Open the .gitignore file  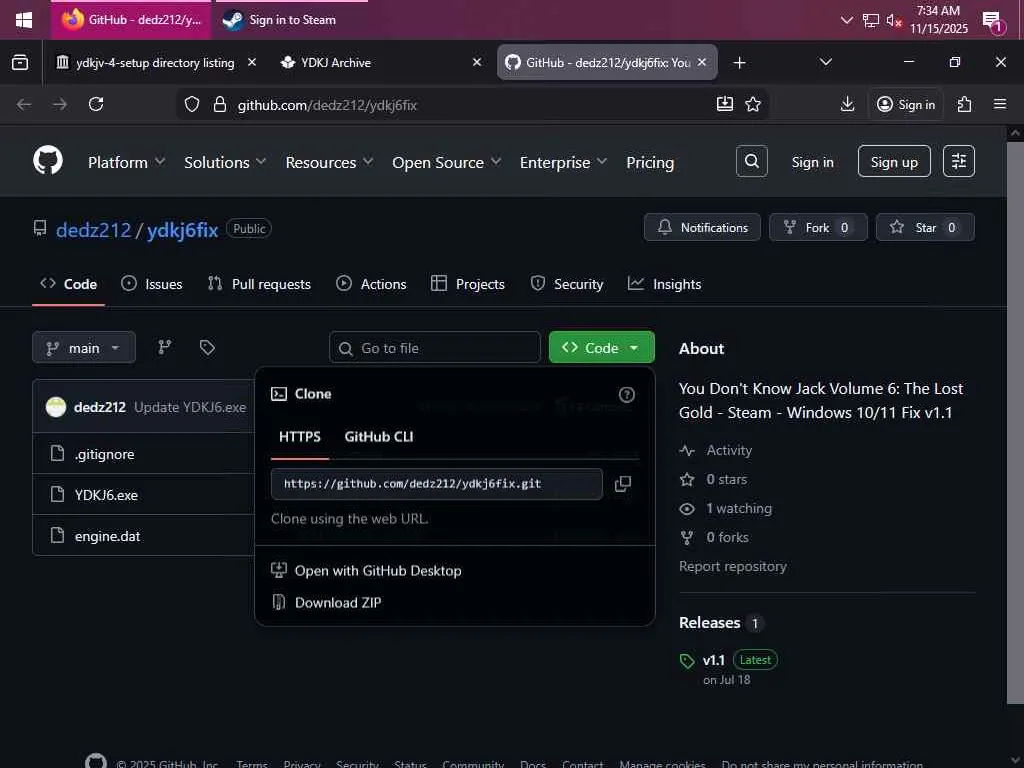104,454
